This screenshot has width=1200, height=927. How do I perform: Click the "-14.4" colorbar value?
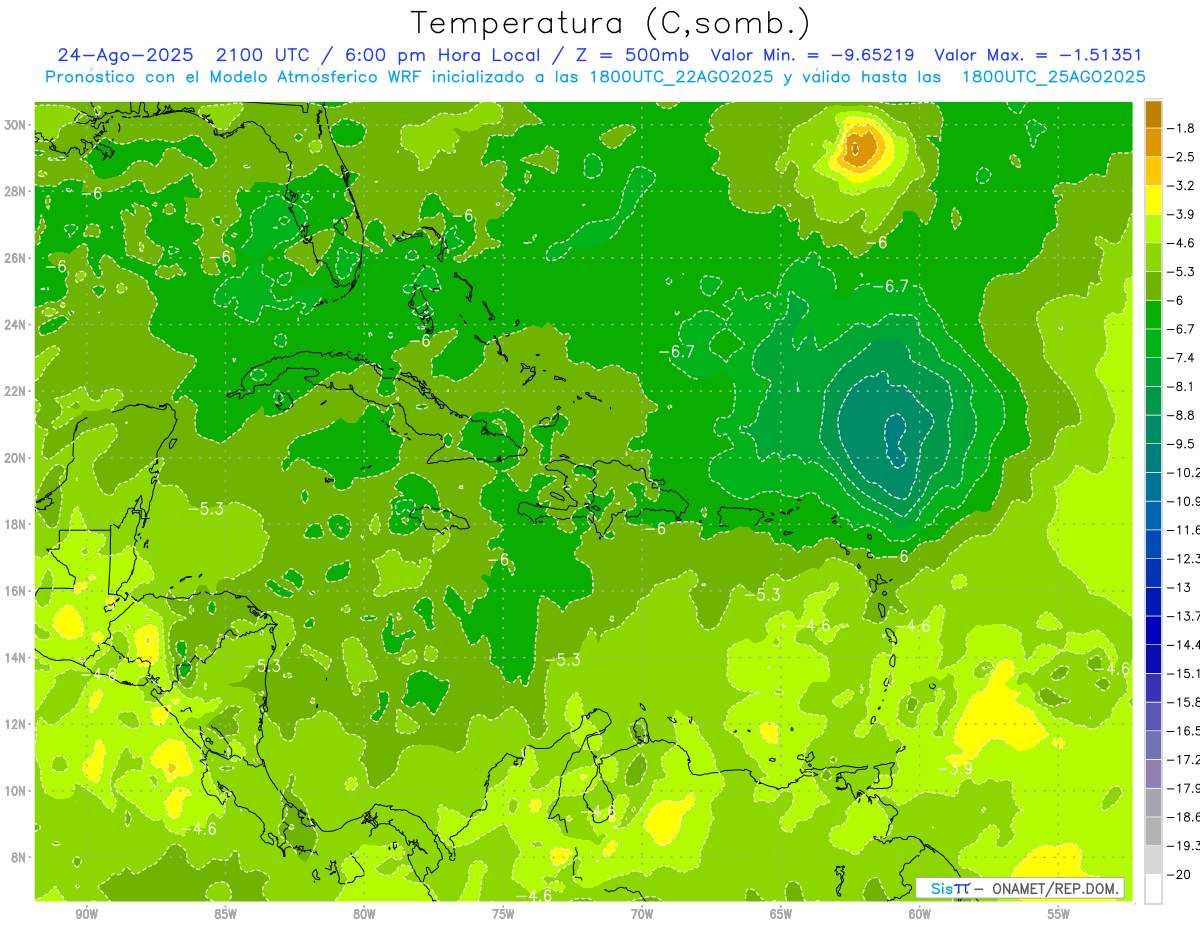tap(1184, 645)
